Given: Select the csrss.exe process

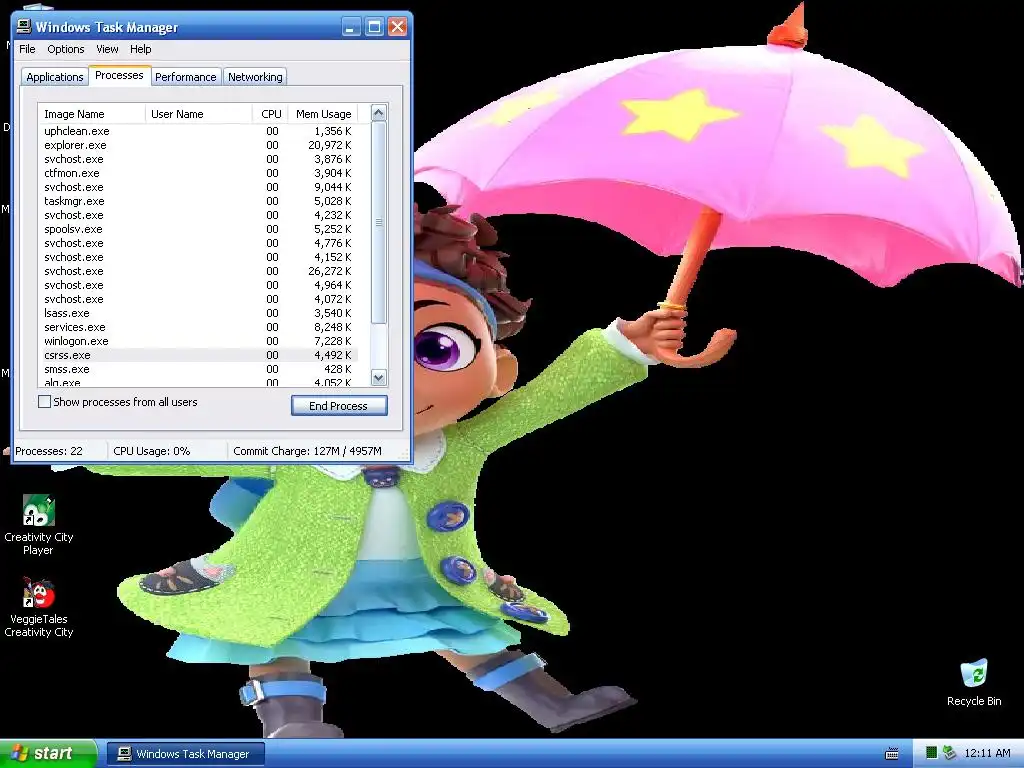Looking at the screenshot, I should (198, 355).
